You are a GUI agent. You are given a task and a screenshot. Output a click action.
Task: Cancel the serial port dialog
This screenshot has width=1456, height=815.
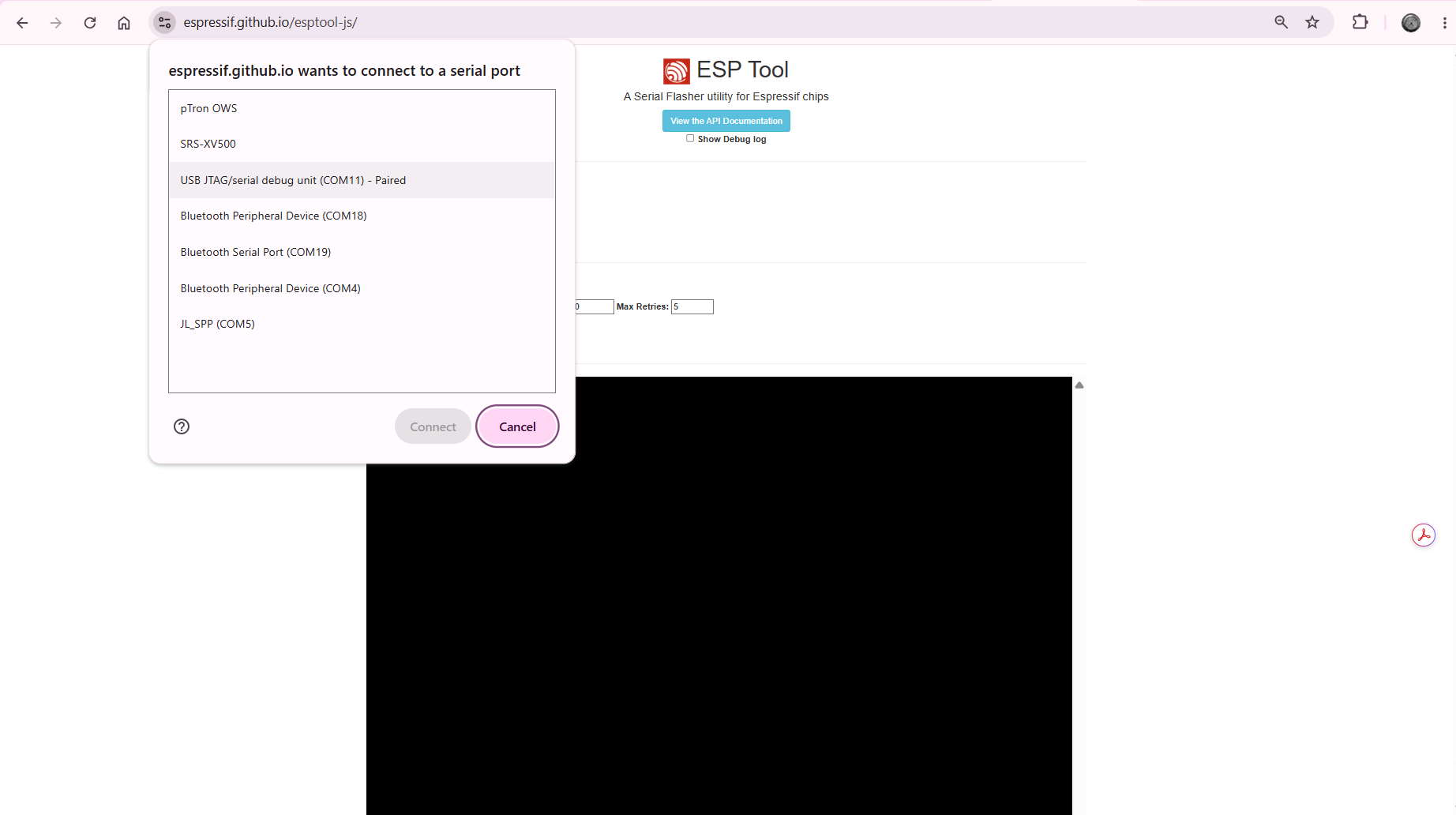click(x=517, y=426)
